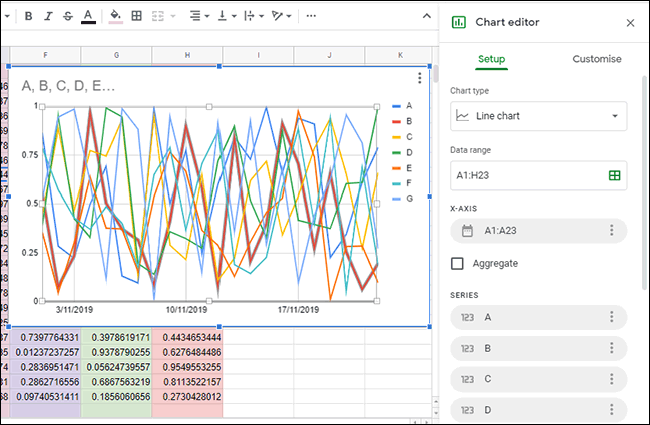The height and width of the screenshot is (425, 650).
Task: Collapse the toolbar with the up chevron
Action: click(427, 16)
